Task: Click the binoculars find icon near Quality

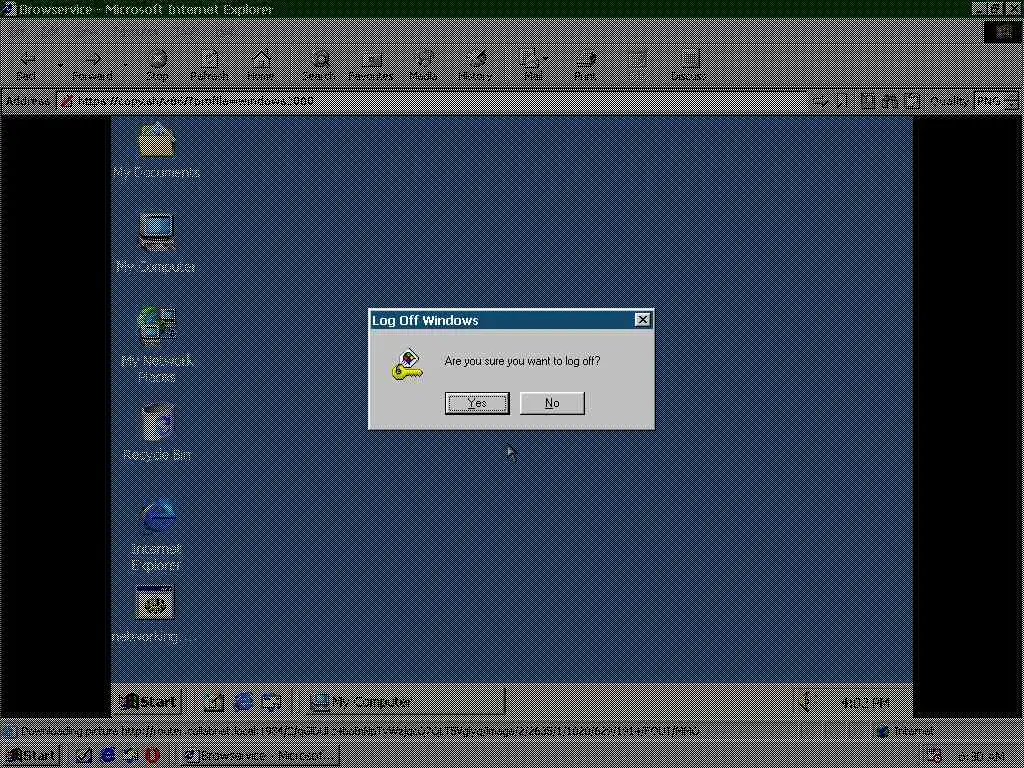Action: [x=890, y=101]
